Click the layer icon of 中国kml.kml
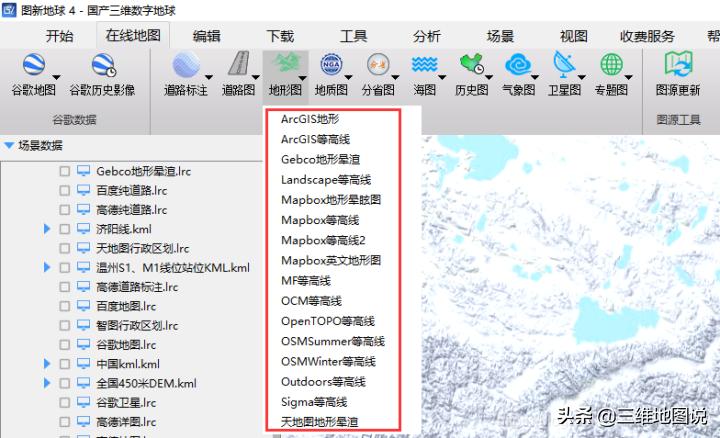 pyautogui.click(x=83, y=364)
